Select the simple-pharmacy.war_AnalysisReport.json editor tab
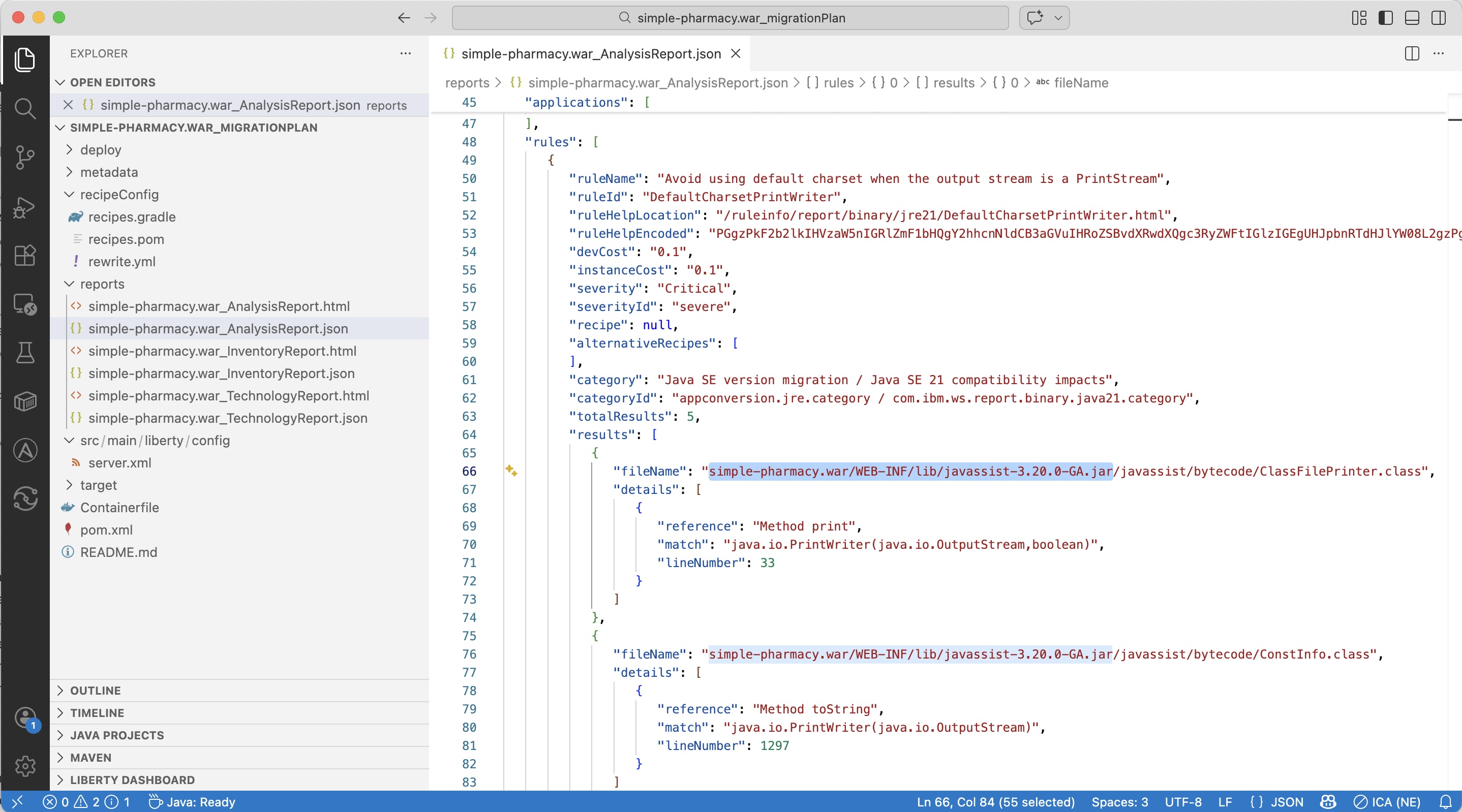The width and height of the screenshot is (1462, 812). [x=590, y=53]
